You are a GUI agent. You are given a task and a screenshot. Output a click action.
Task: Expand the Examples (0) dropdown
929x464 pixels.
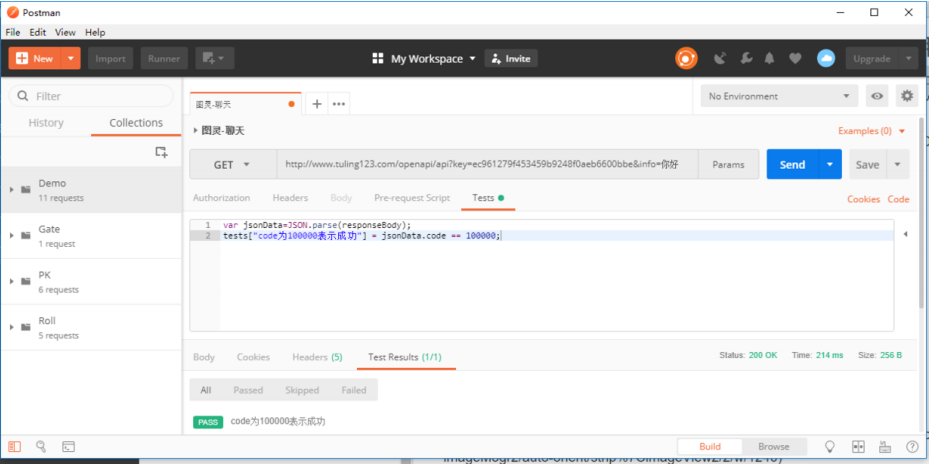coord(872,131)
